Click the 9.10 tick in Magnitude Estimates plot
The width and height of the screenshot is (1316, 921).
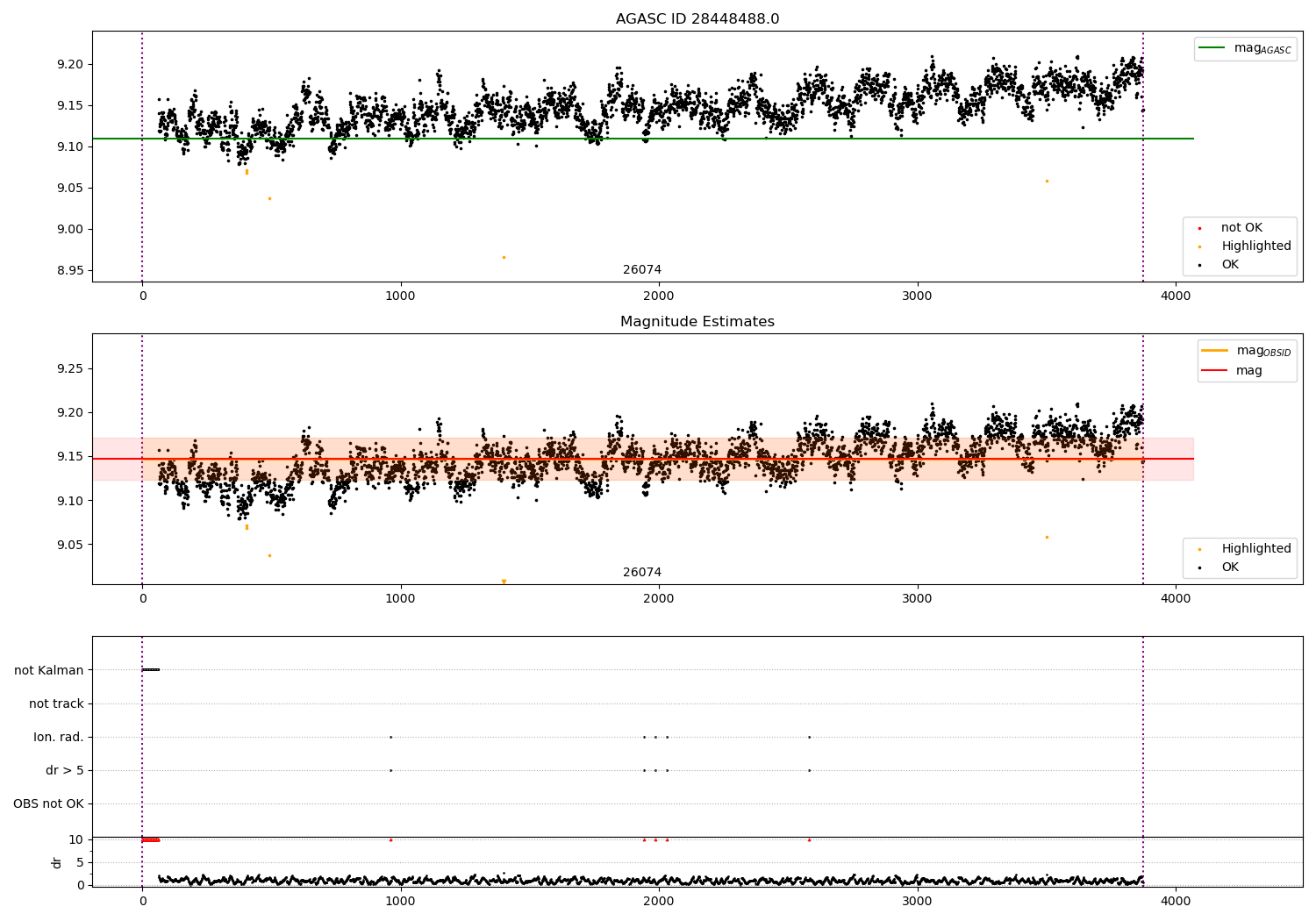70,501
